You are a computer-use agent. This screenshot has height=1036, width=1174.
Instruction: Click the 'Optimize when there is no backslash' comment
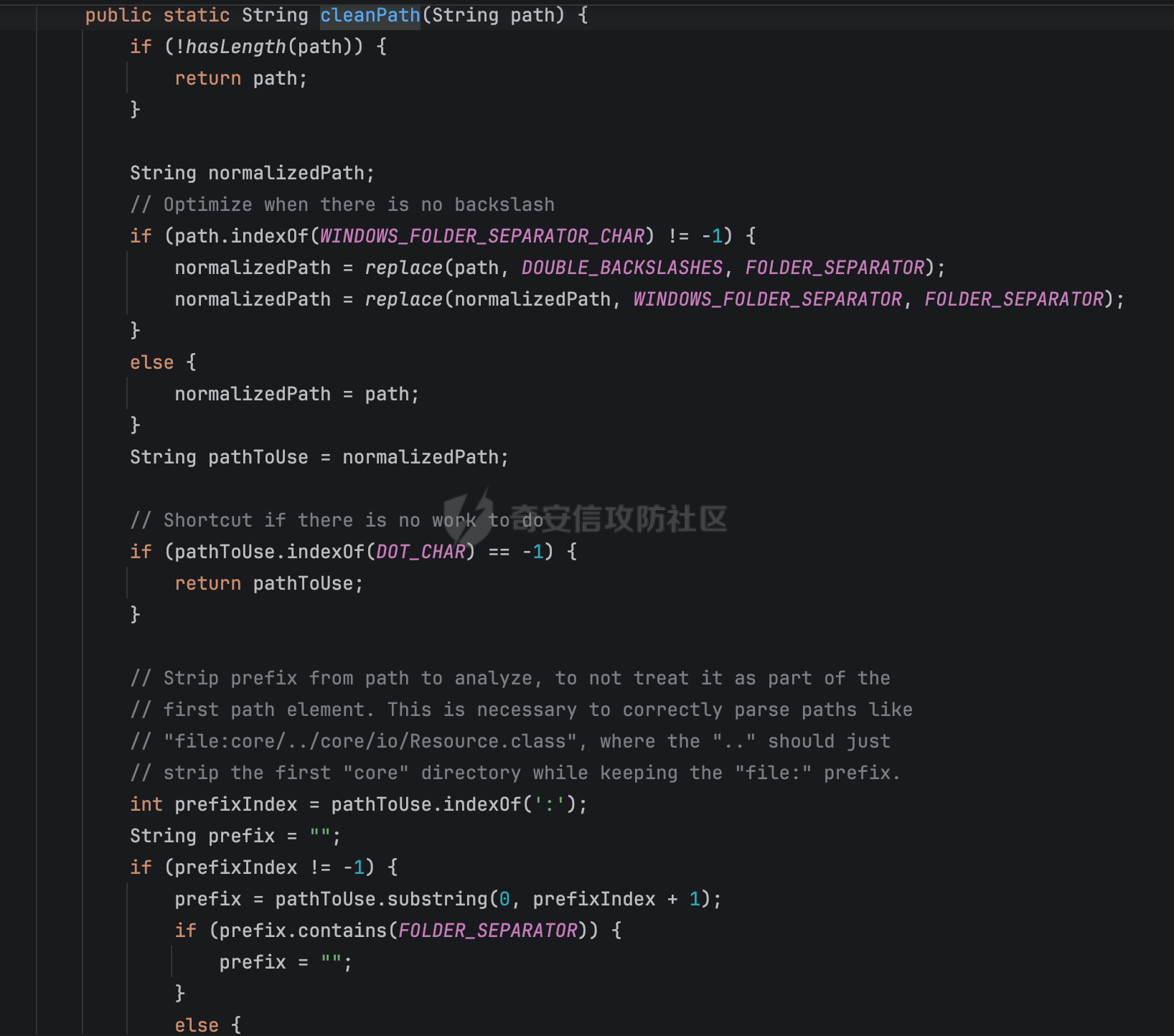point(342,204)
